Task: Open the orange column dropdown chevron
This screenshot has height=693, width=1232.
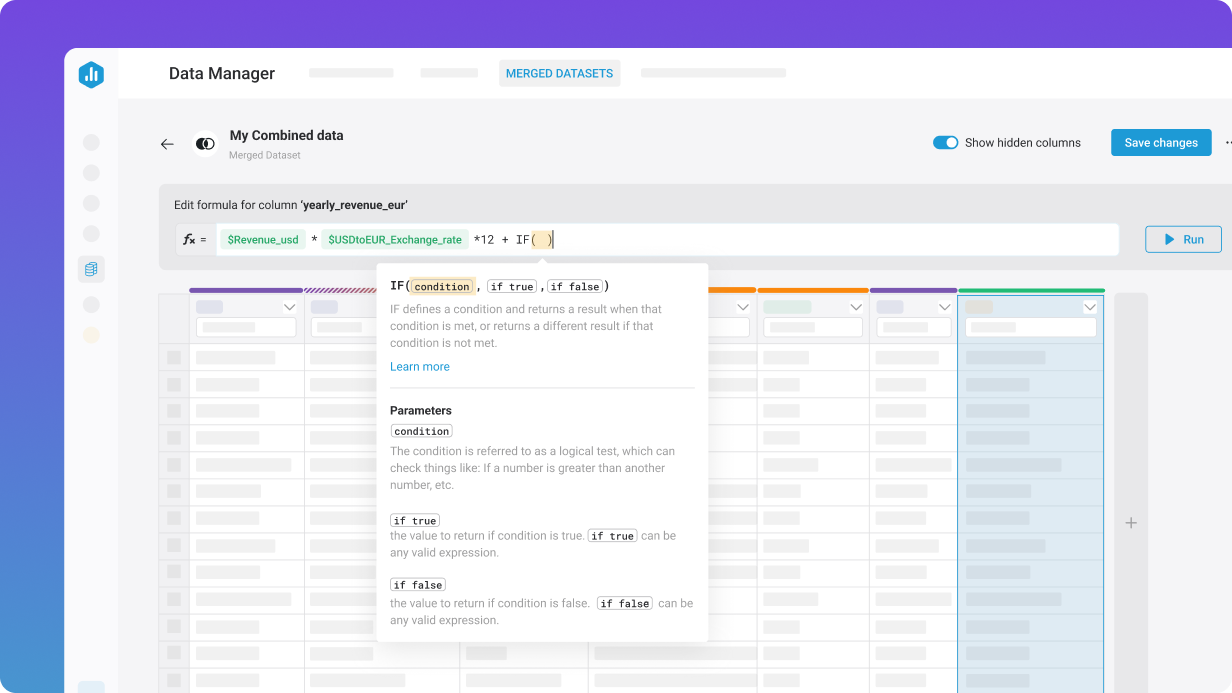Action: click(856, 307)
